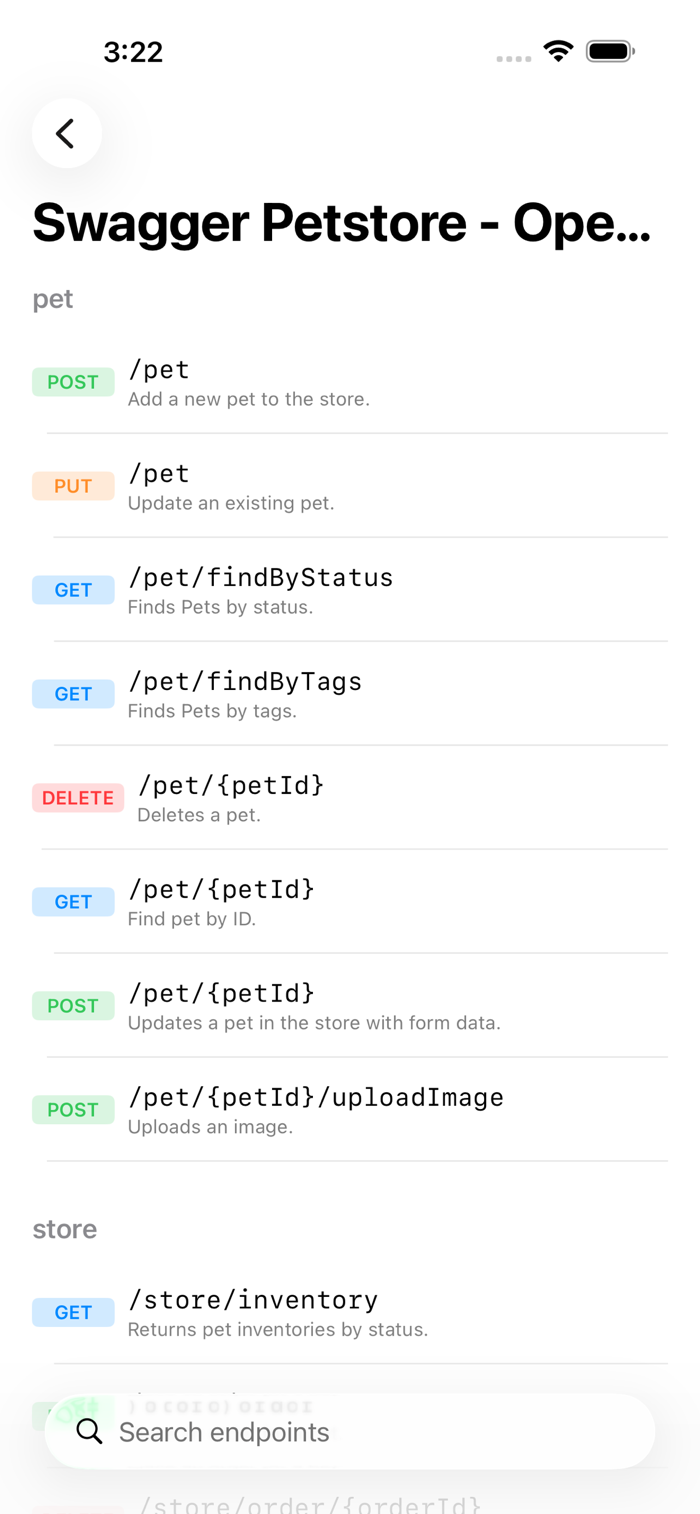This screenshot has width=700, height=1514.
Task: Tap the magnifying glass search icon
Action: pos(89,1431)
